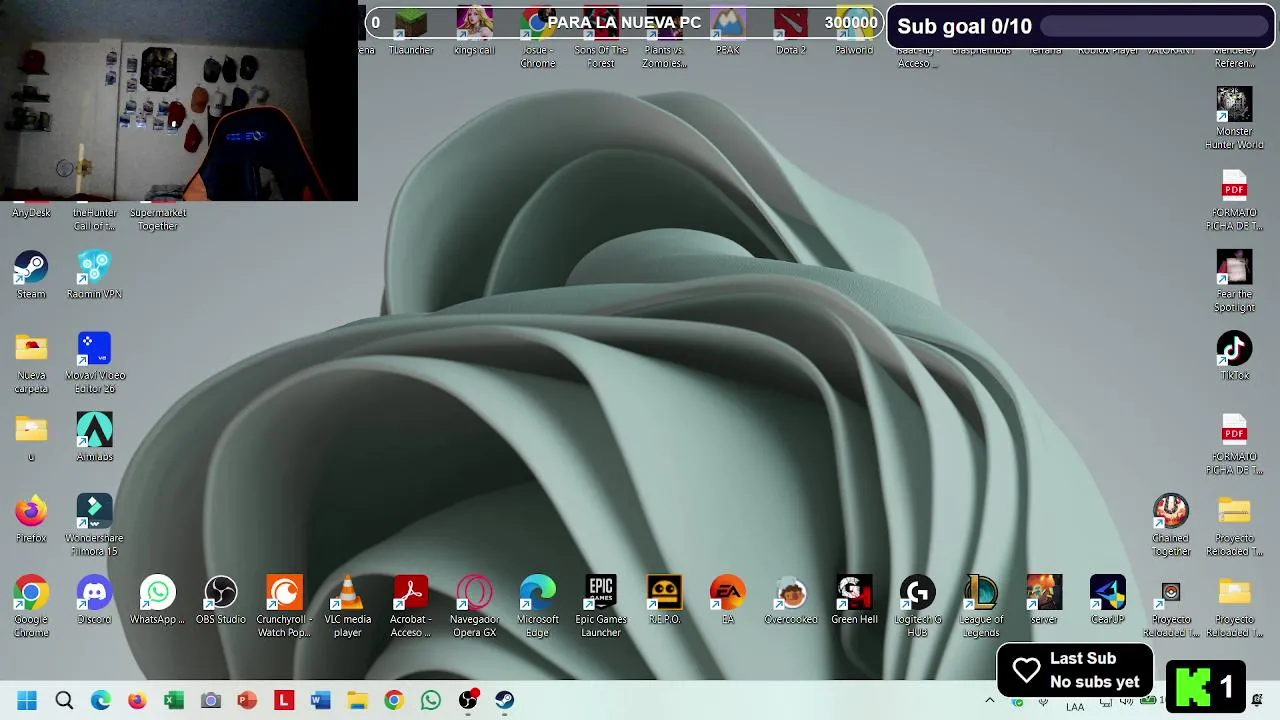This screenshot has width=1280, height=720.
Task: Click the AnyDesk label
Action: [x=31, y=212]
